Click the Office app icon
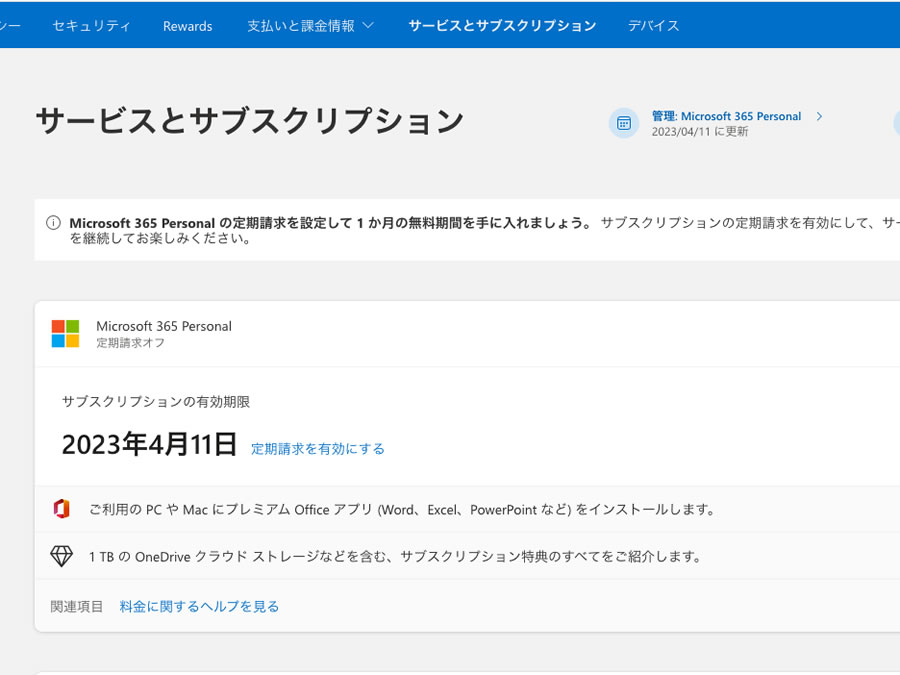 click(x=61, y=509)
